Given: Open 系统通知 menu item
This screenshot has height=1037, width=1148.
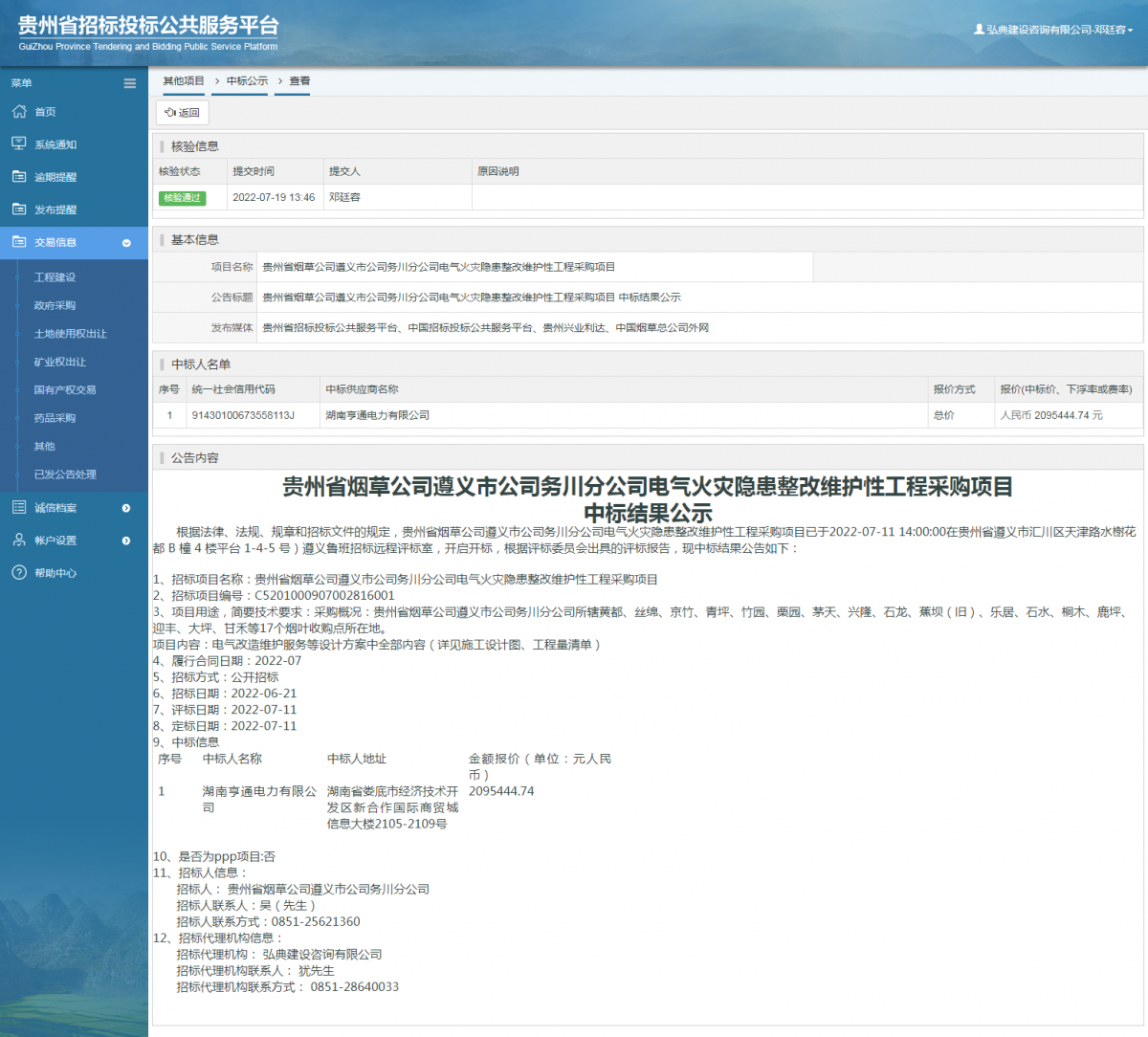Looking at the screenshot, I should click(55, 144).
